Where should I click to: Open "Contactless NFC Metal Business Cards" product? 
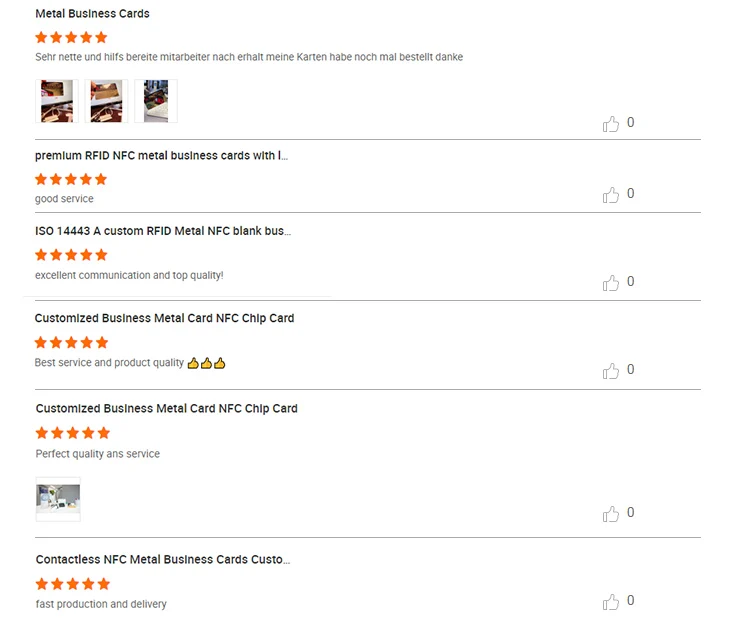click(x=163, y=560)
